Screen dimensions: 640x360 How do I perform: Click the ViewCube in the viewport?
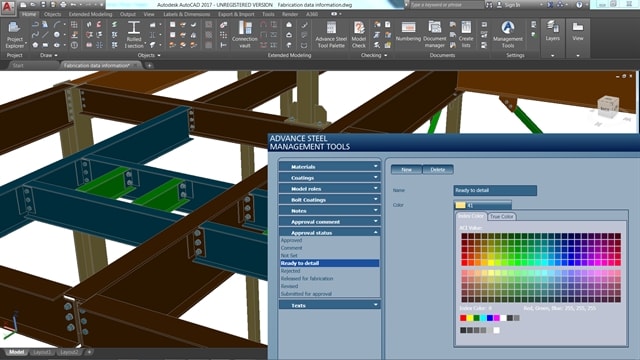pyautogui.click(x=608, y=107)
